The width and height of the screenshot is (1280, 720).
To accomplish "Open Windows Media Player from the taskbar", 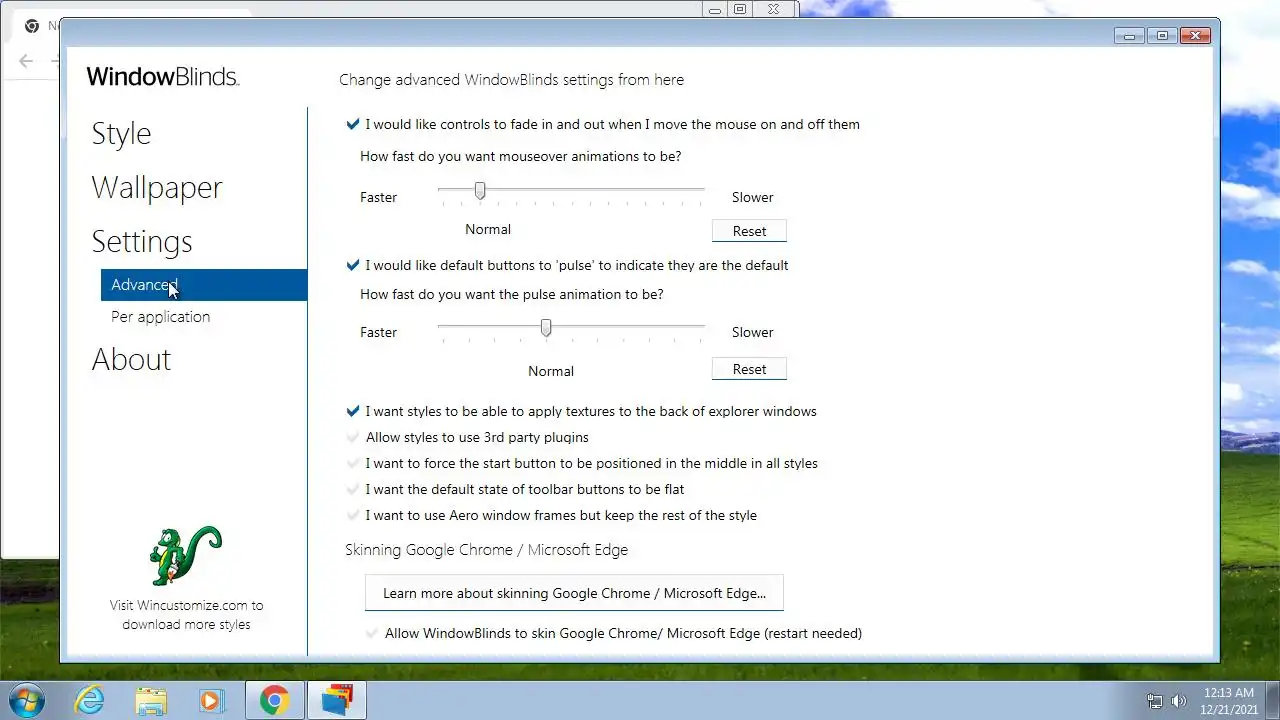I will pos(211,700).
